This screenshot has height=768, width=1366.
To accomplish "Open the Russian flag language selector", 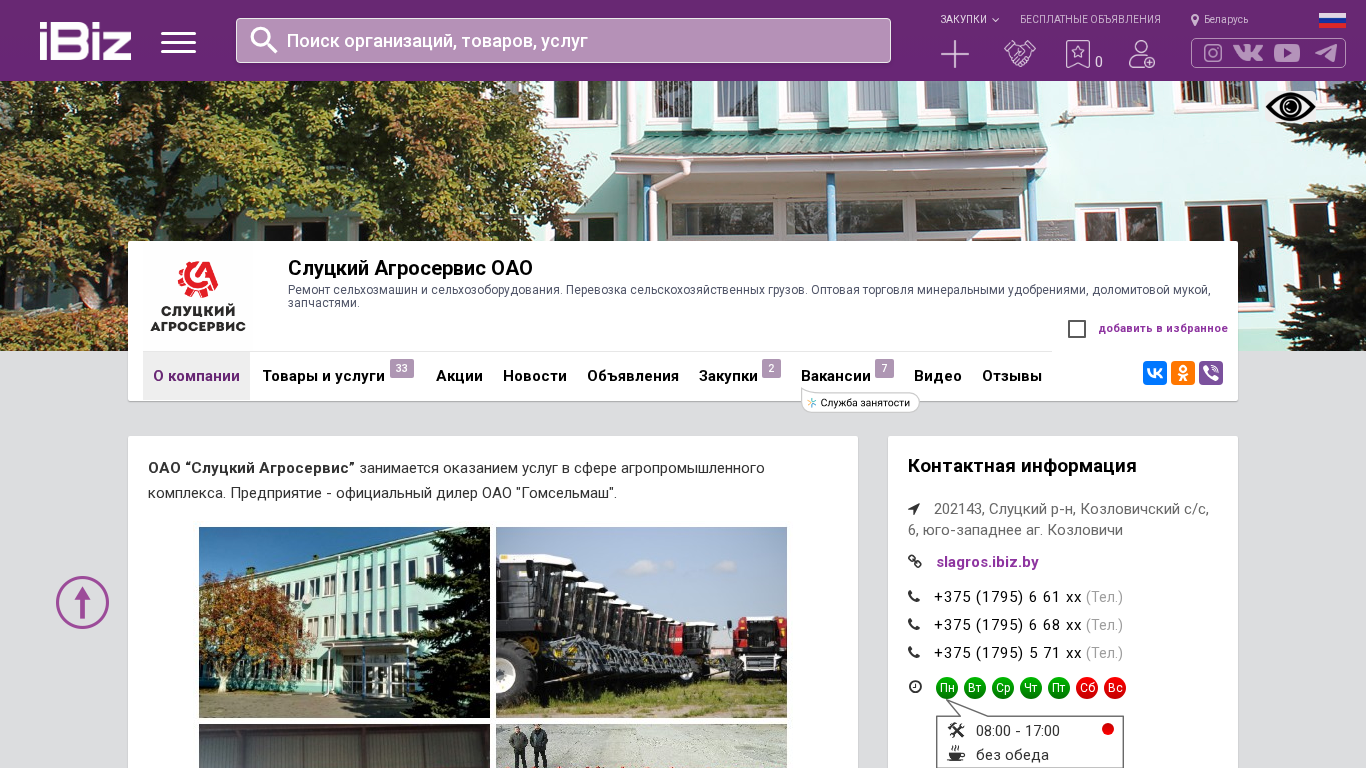I will click(x=1332, y=20).
